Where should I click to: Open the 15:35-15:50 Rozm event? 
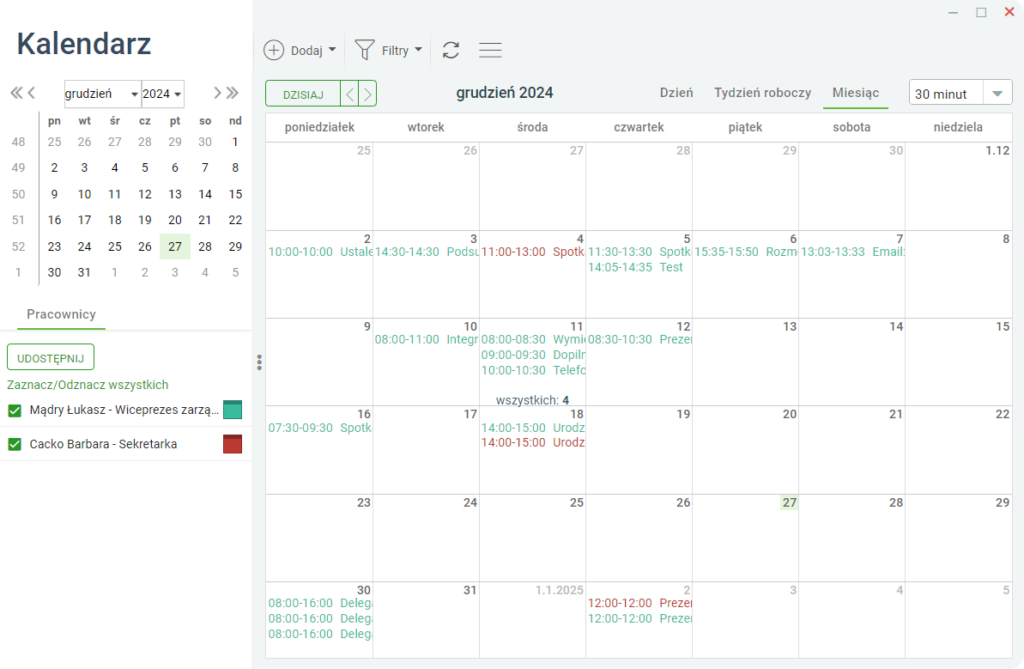point(745,252)
